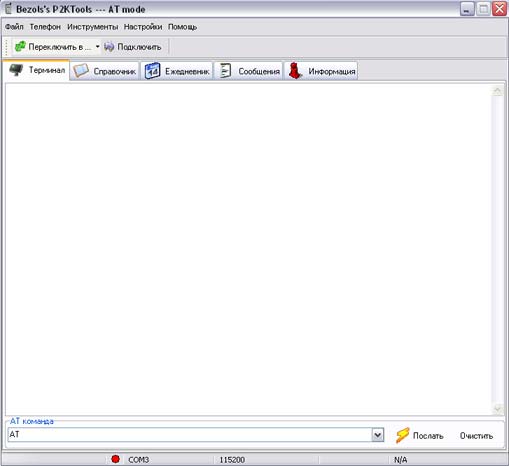509x466 pixels.
Task: Click the terminal scrollbar down arrow
Action: coord(498,408)
